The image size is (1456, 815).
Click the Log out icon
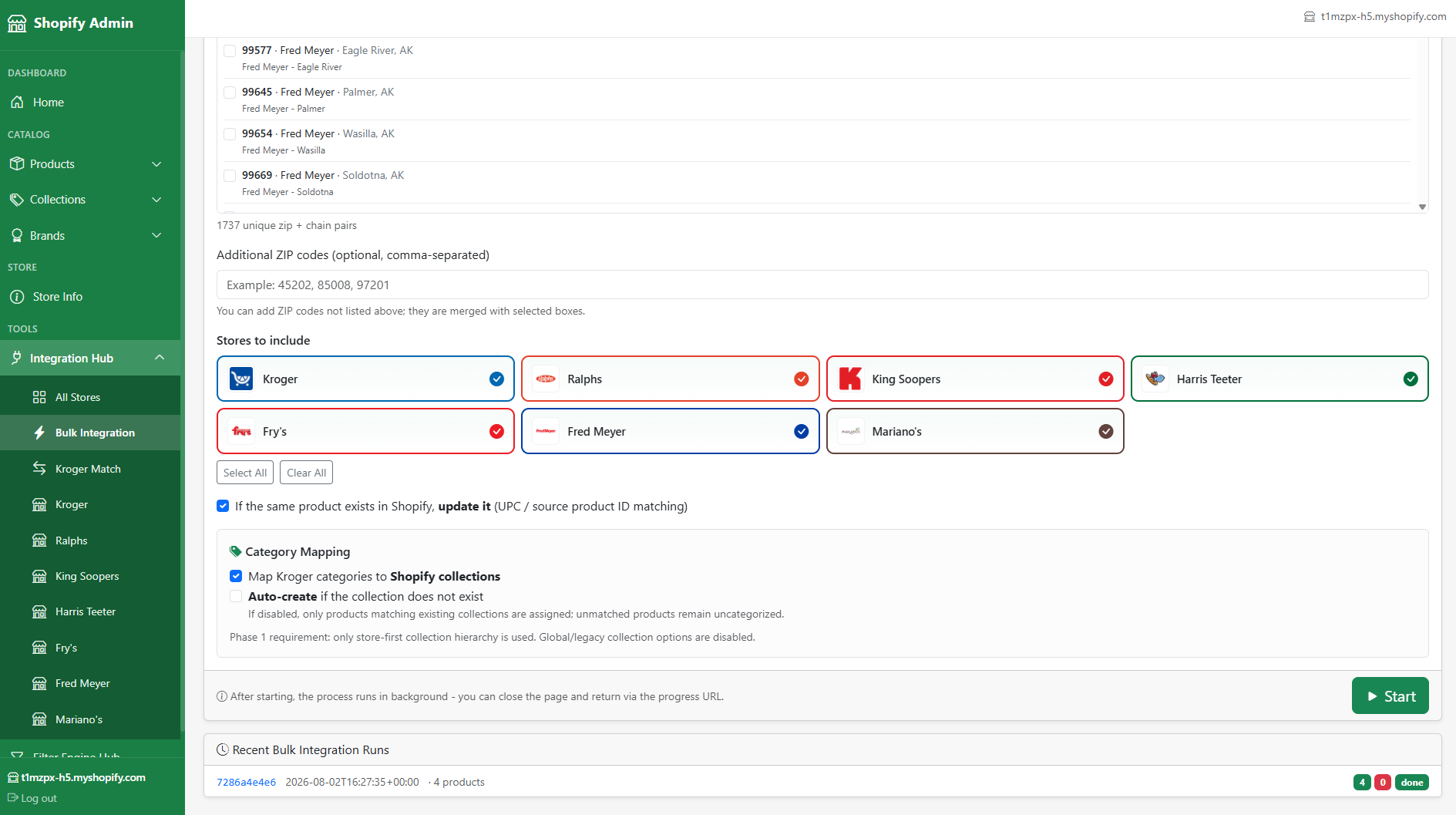click(x=13, y=798)
